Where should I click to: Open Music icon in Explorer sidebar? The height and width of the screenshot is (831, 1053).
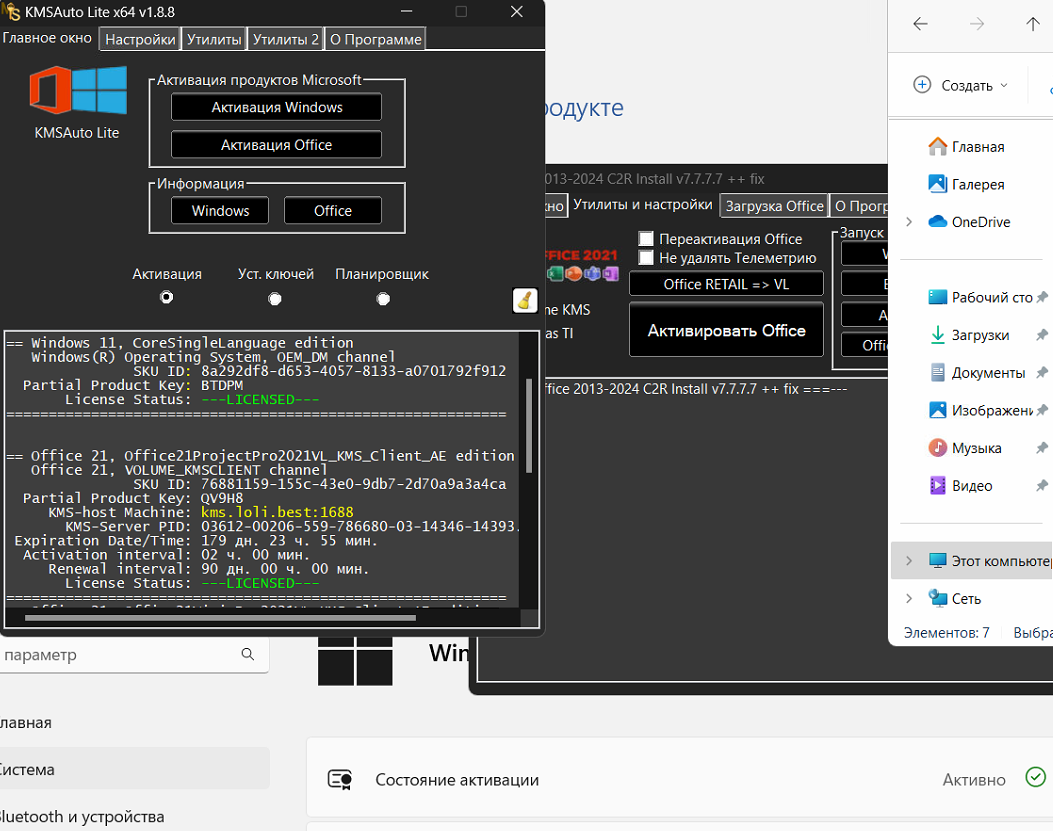click(937, 447)
